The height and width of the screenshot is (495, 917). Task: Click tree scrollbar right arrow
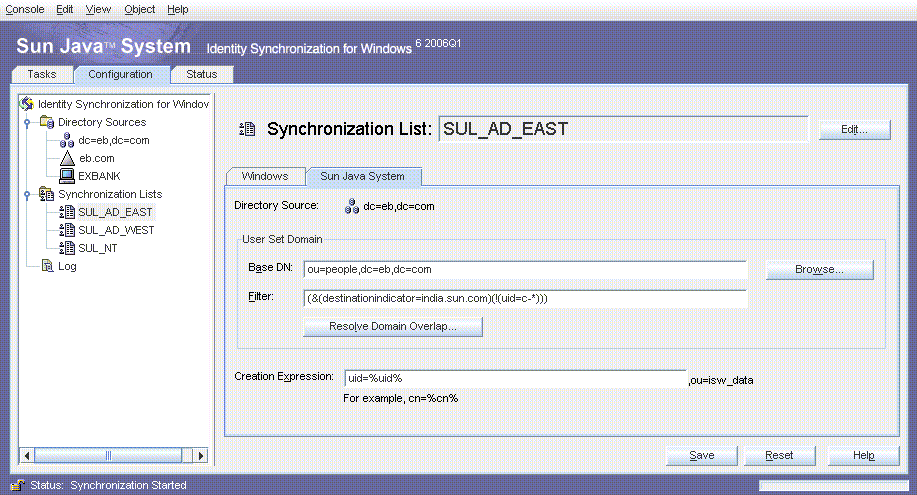[201, 455]
